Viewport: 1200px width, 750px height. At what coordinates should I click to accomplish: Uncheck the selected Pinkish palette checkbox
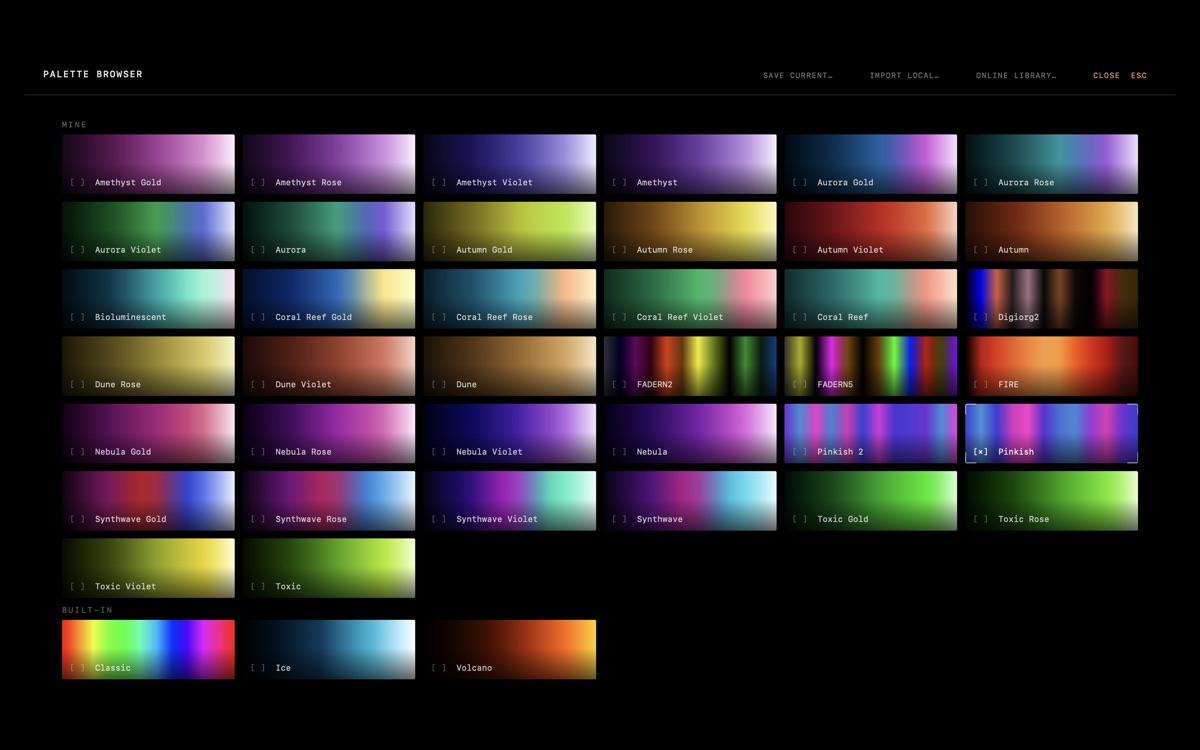click(x=981, y=452)
